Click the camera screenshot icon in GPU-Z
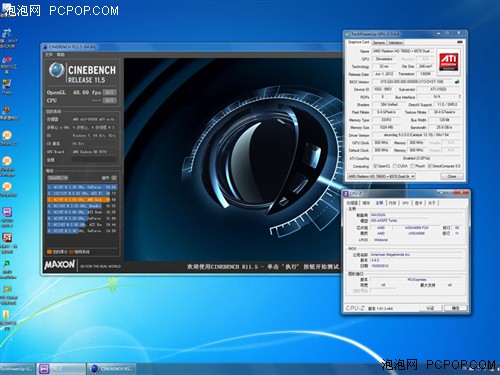The width and height of the screenshot is (500, 375). coord(460,42)
